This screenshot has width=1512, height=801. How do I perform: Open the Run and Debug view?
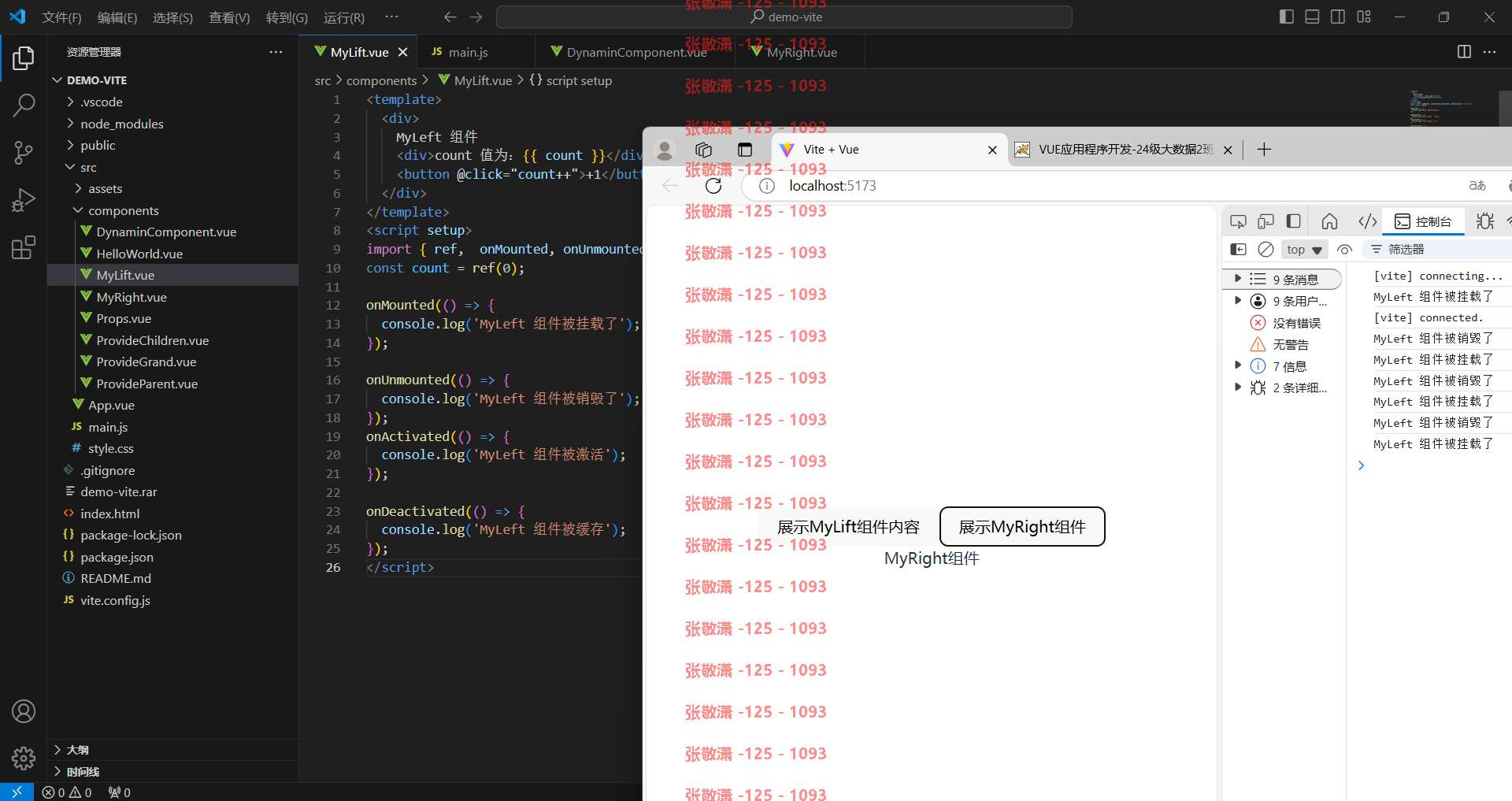24,200
